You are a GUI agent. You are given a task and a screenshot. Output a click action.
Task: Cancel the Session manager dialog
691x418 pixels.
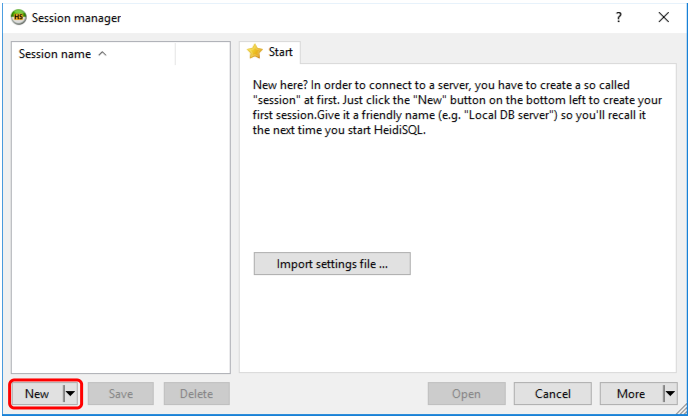(553, 393)
